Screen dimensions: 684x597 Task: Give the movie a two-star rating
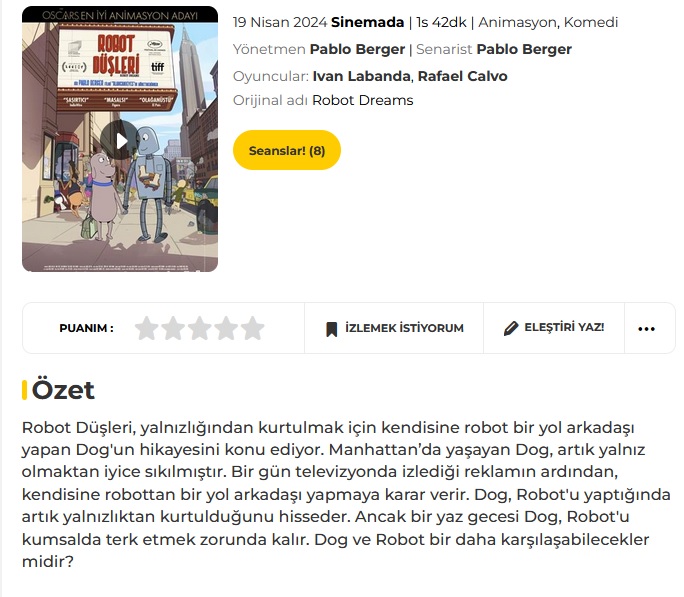tap(173, 328)
